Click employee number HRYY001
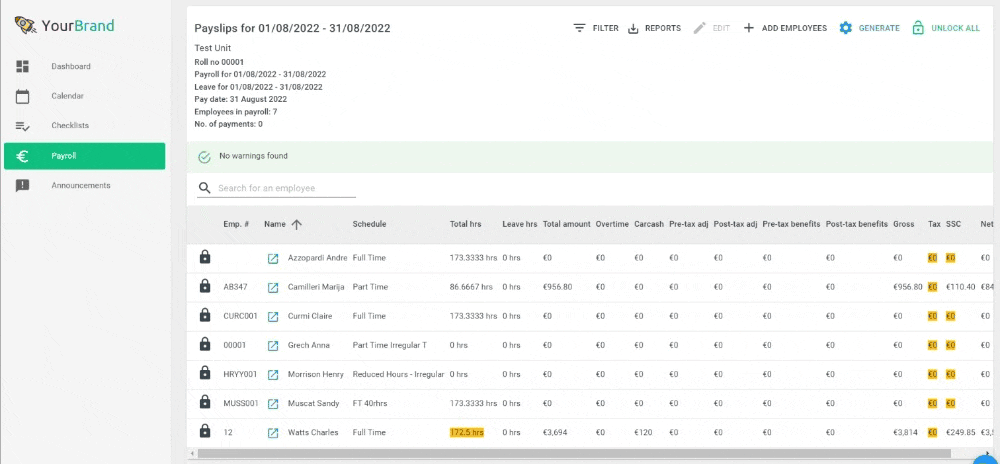 240,374
